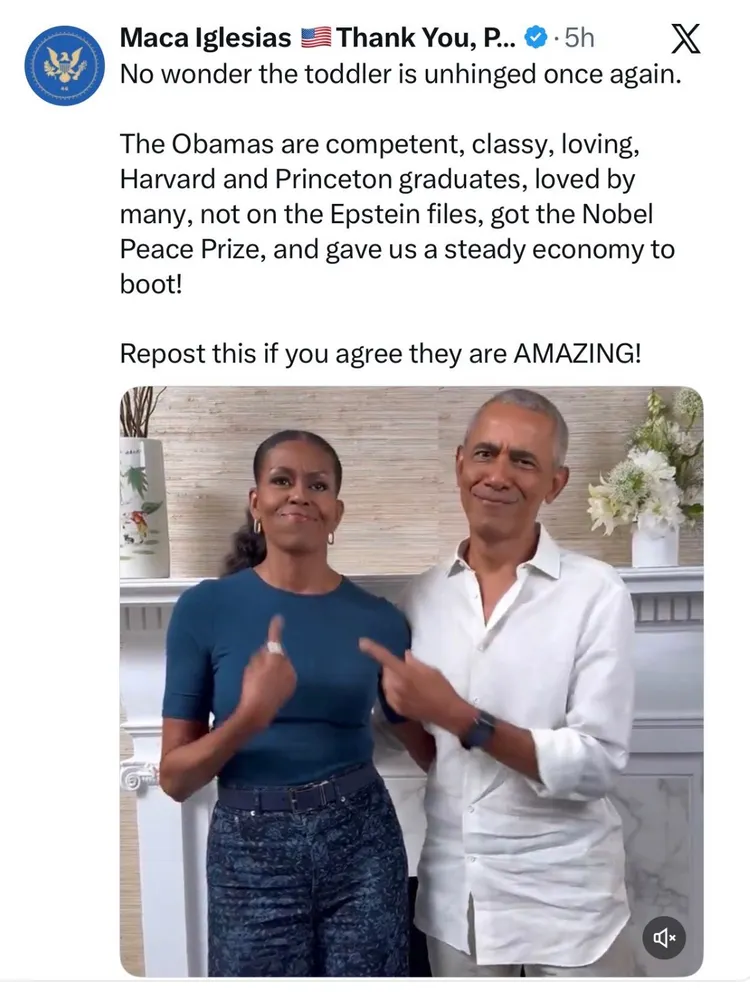The image size is (750, 1000).
Task: Click the paragraph beginning "The Obamas are competent"
Action: 397,214
